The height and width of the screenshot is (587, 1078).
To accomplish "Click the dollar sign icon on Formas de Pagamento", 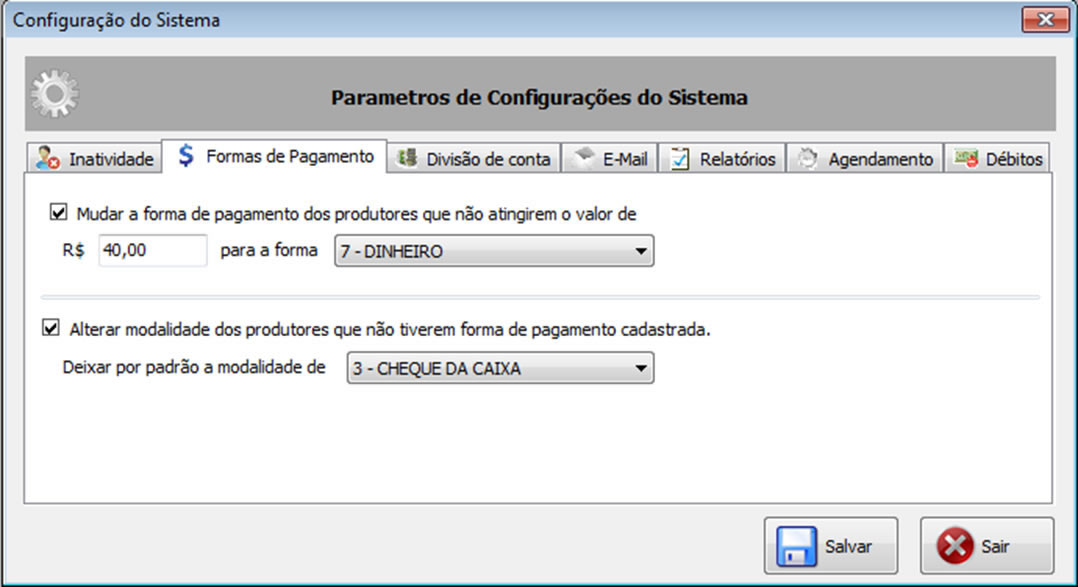I will (186, 155).
